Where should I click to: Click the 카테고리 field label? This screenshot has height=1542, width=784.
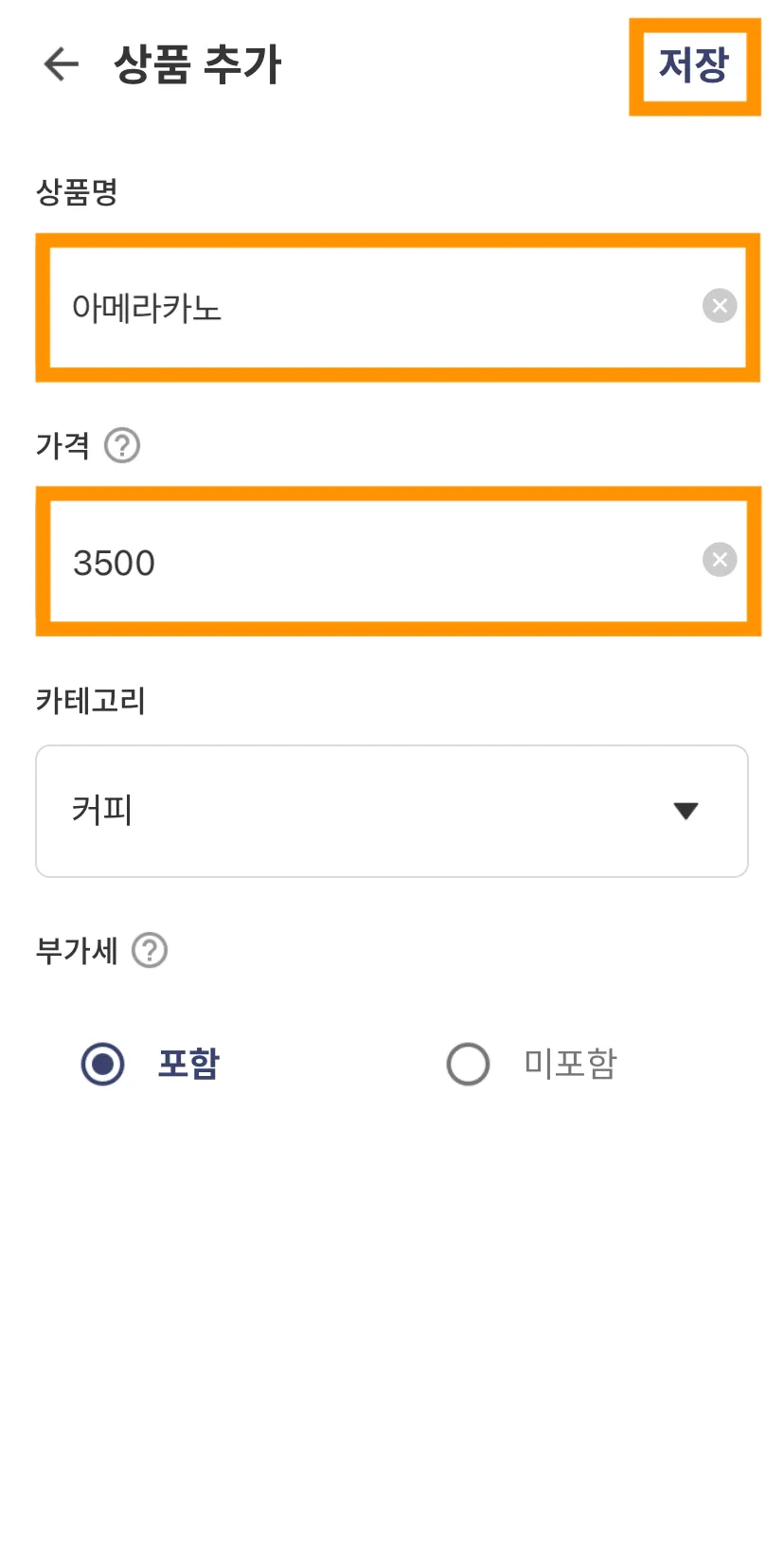point(91,701)
